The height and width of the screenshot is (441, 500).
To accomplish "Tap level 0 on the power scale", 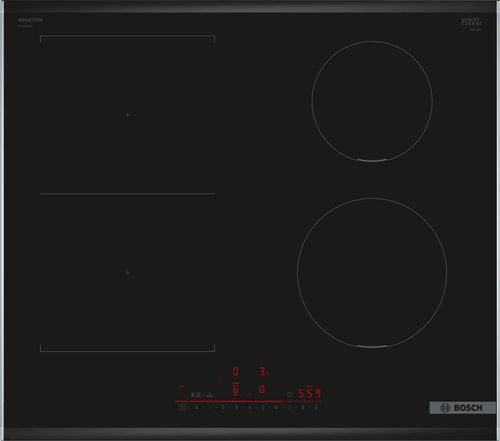I will pos(196,407).
